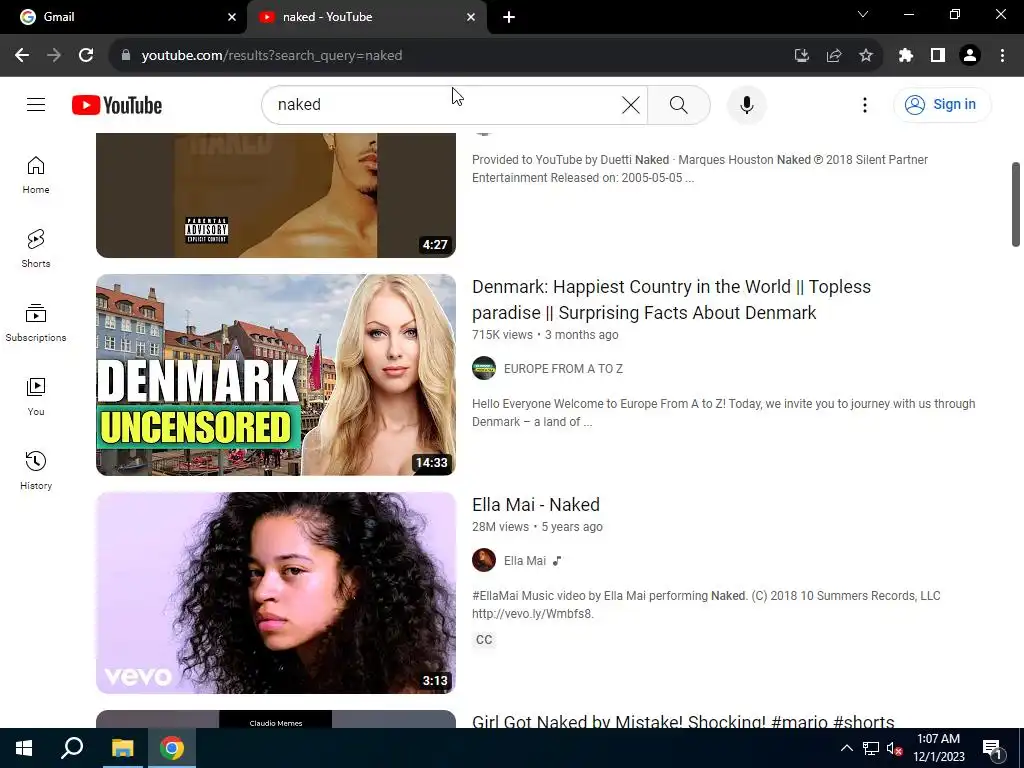The image size is (1024, 768).
Task: Open YouTube settings three-dot menu
Action: (x=865, y=104)
